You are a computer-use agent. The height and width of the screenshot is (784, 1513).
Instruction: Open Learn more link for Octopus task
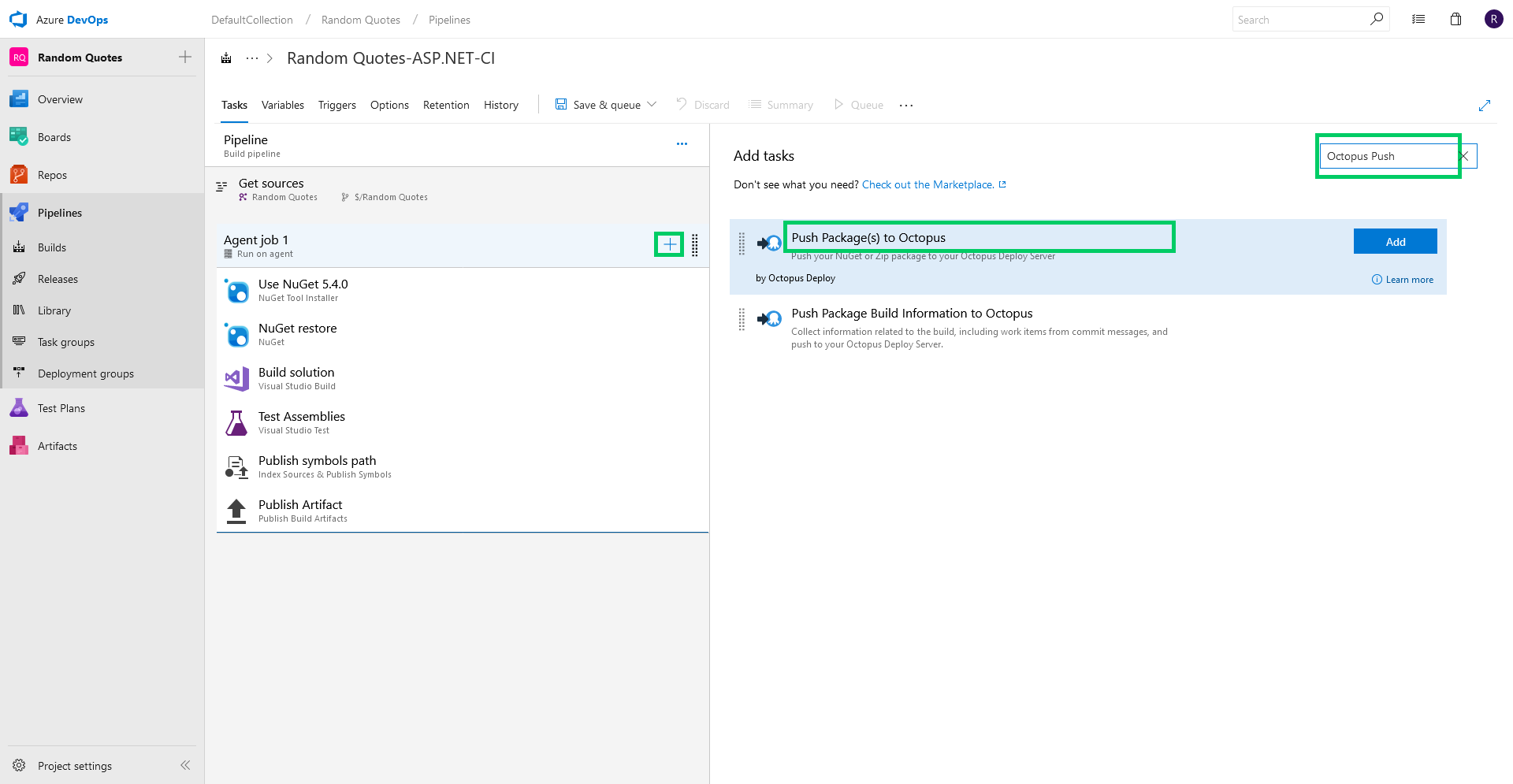coord(1403,280)
